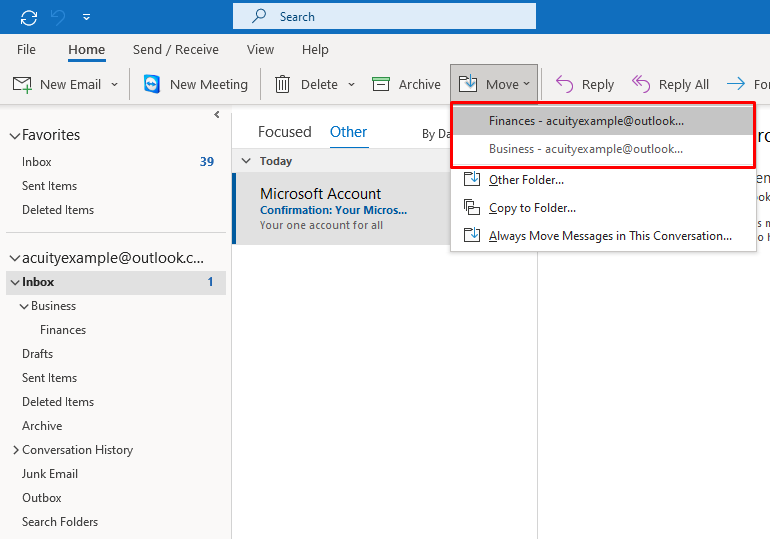Click the Copy to Folder icon

(472, 207)
